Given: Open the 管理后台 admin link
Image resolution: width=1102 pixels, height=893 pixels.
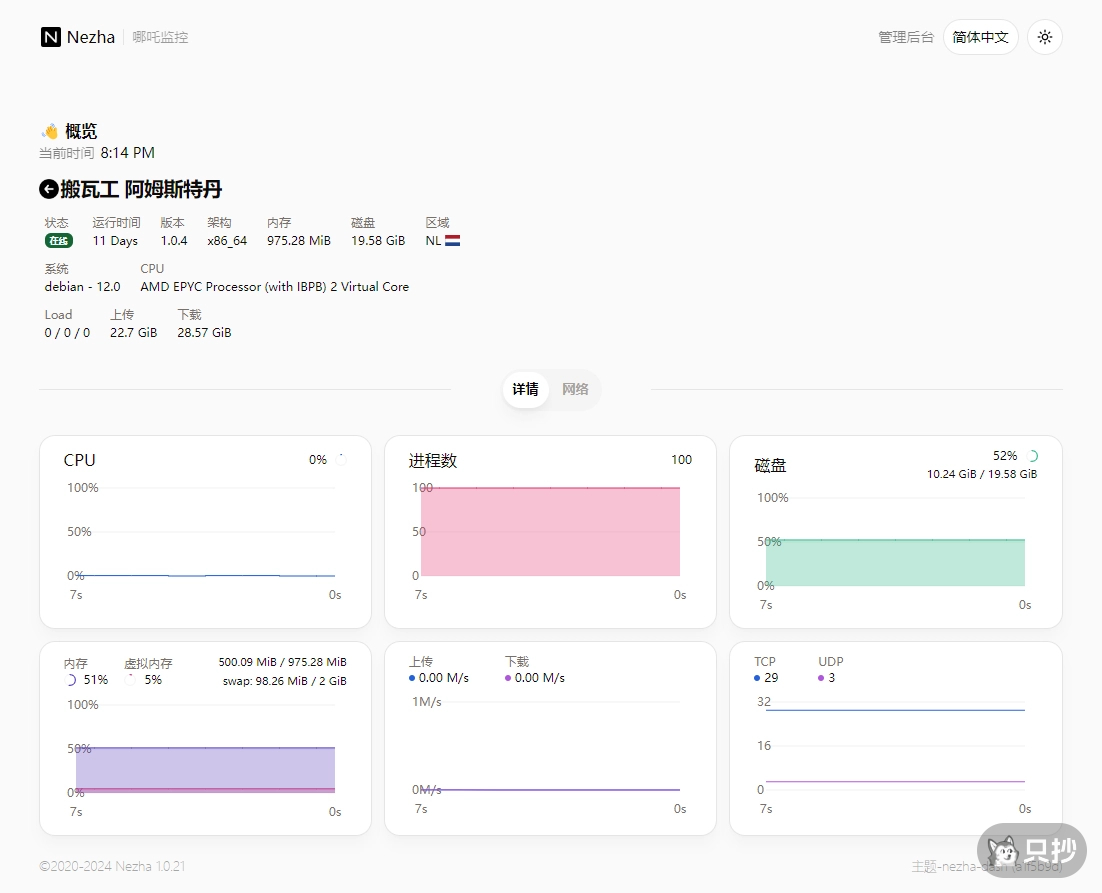Looking at the screenshot, I should [905, 37].
